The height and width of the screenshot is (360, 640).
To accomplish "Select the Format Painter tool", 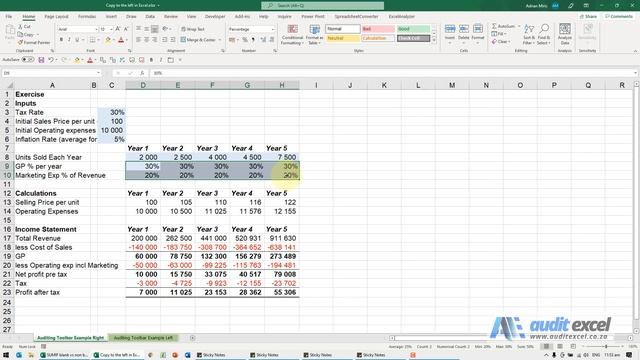I will 34,42.
